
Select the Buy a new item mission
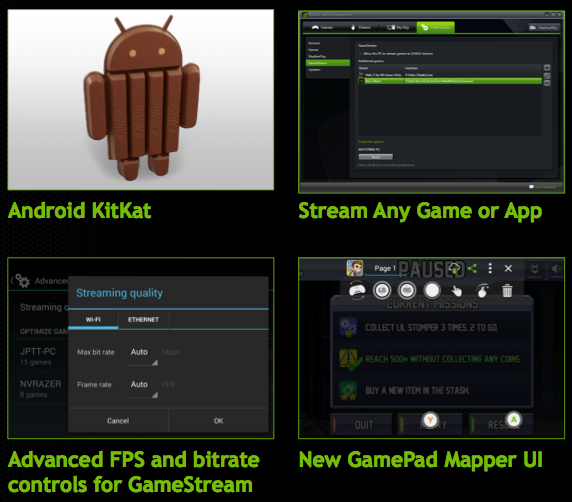pos(432,390)
